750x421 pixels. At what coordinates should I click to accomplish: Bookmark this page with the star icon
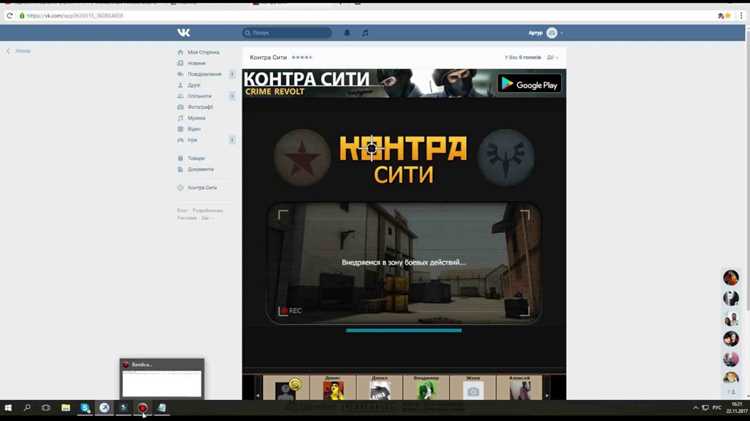[728, 16]
